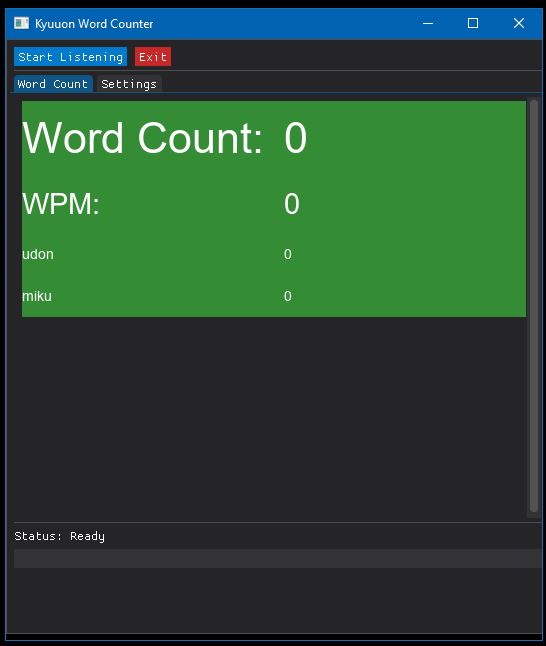Viewport: 546px width, 646px height.
Task: Click the 'Status: Ready' text
Action: click(x=60, y=536)
